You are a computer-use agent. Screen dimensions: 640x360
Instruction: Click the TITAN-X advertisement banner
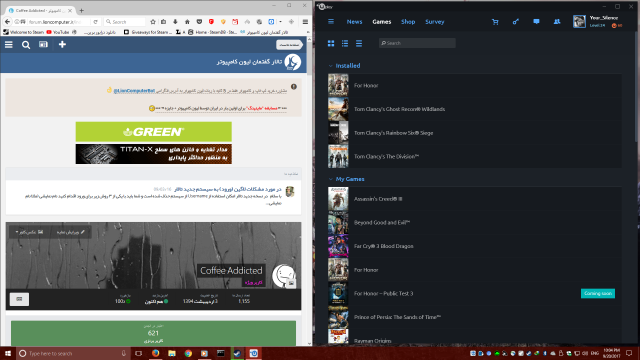tap(153, 154)
